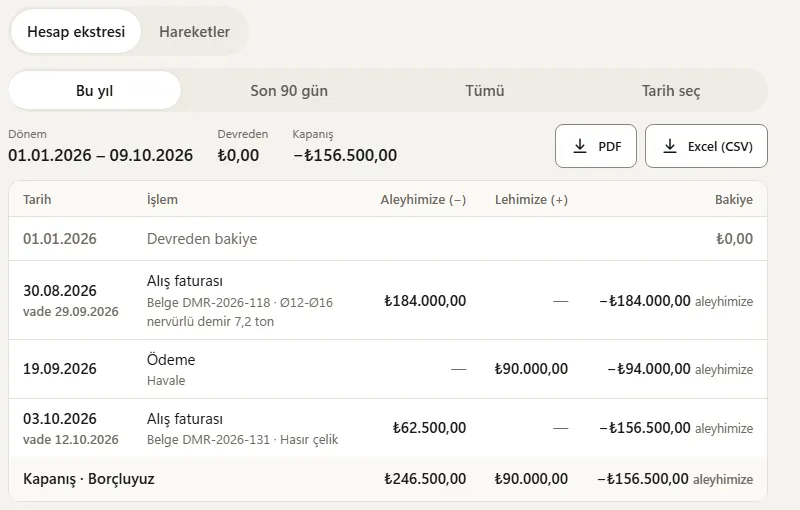Click the Excel (CSV) label on the export button
800x510 pixels.
click(720, 146)
